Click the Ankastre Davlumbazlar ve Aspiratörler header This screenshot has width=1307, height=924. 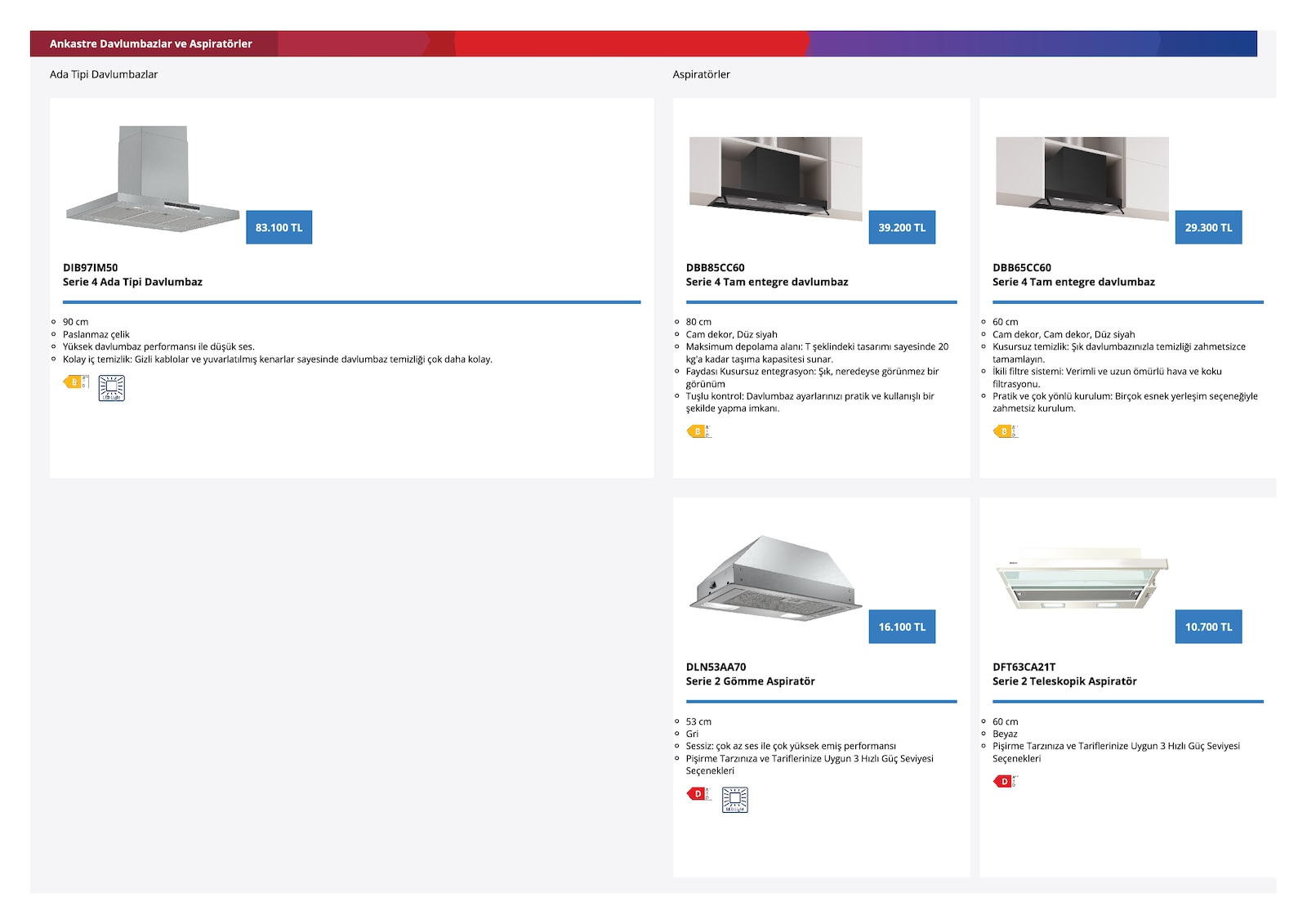pos(151,44)
